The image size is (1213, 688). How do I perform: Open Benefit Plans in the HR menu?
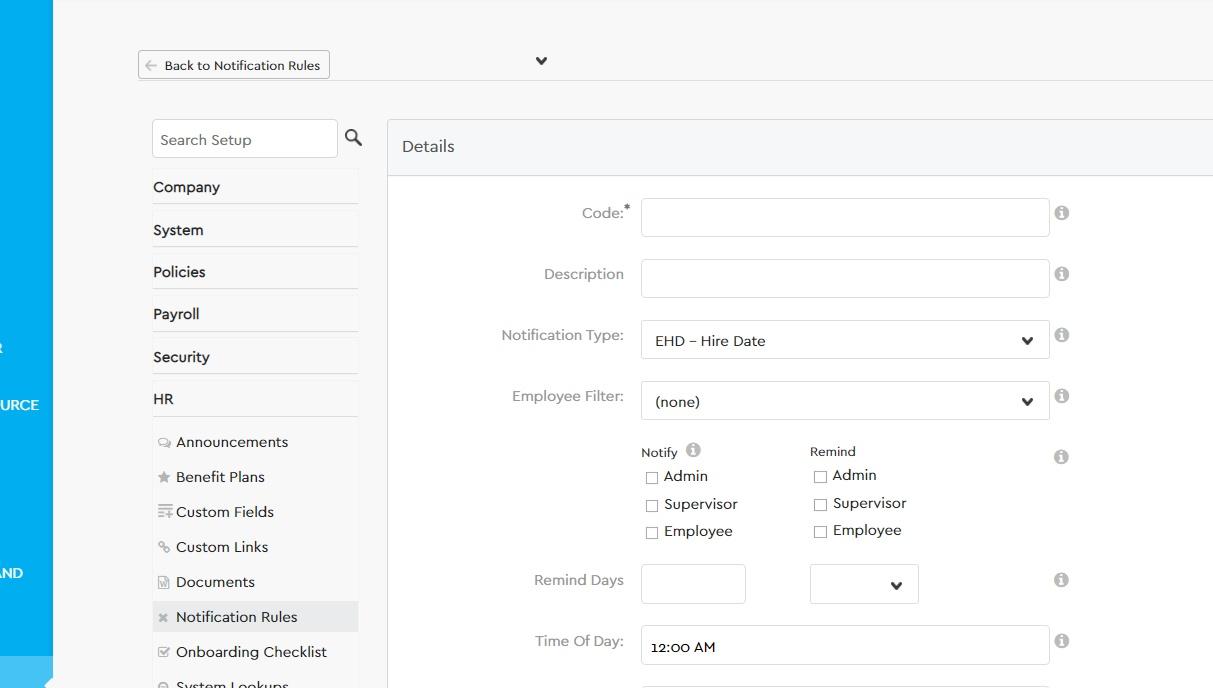[x=220, y=477]
